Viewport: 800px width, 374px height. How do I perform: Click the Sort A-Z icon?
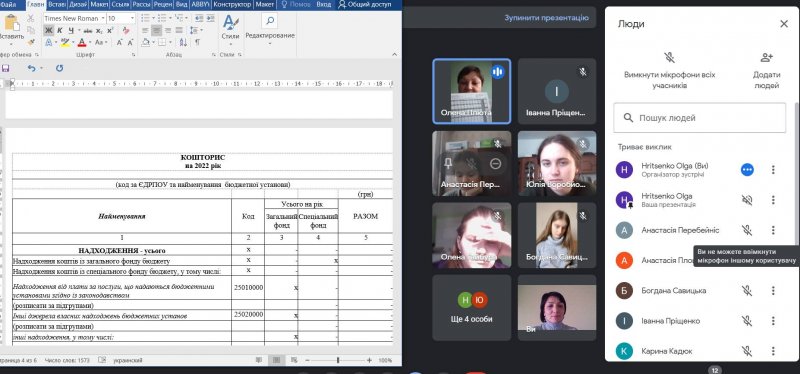[x=183, y=42]
